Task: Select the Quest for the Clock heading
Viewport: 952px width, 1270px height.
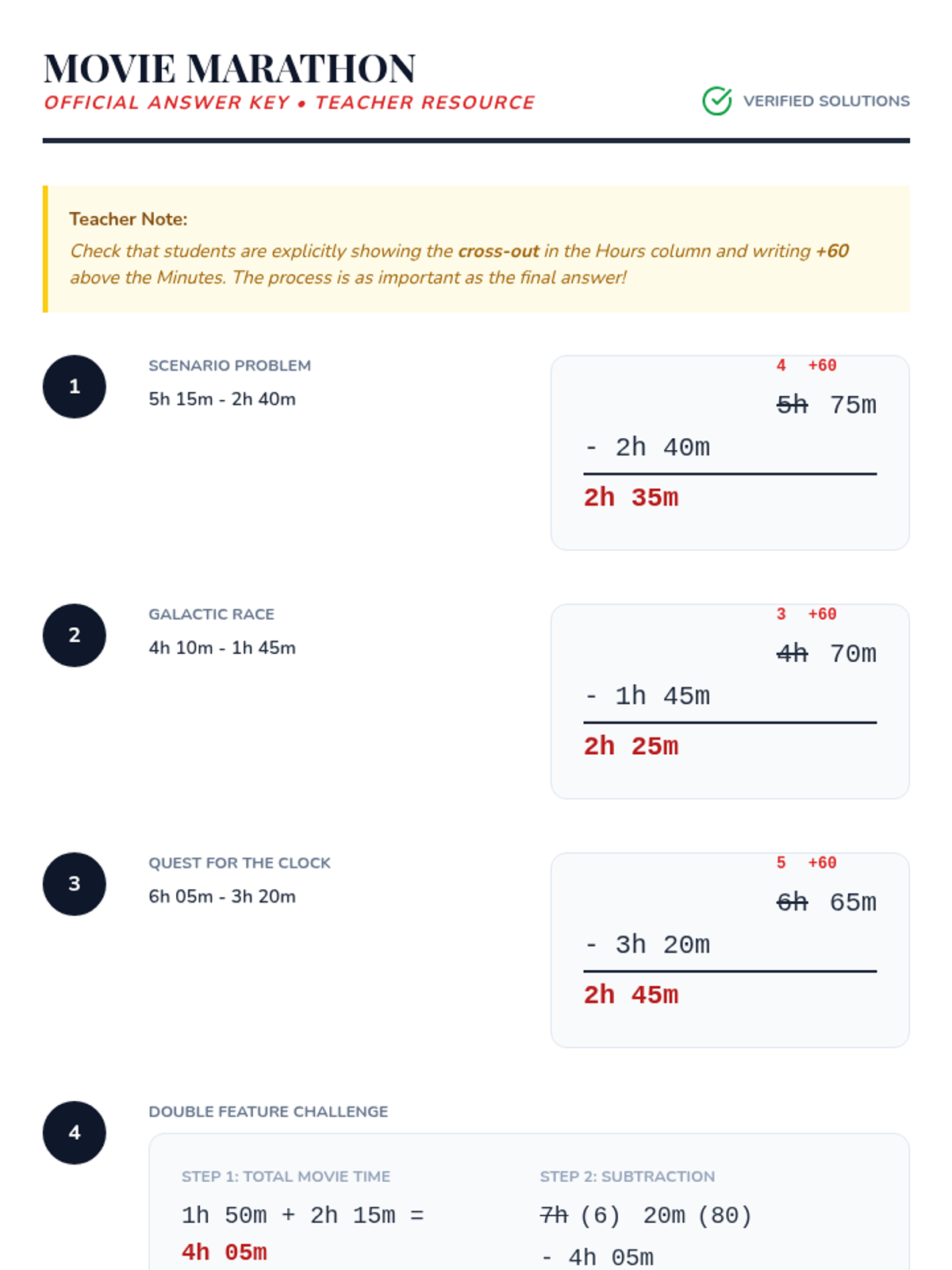Action: (x=240, y=863)
